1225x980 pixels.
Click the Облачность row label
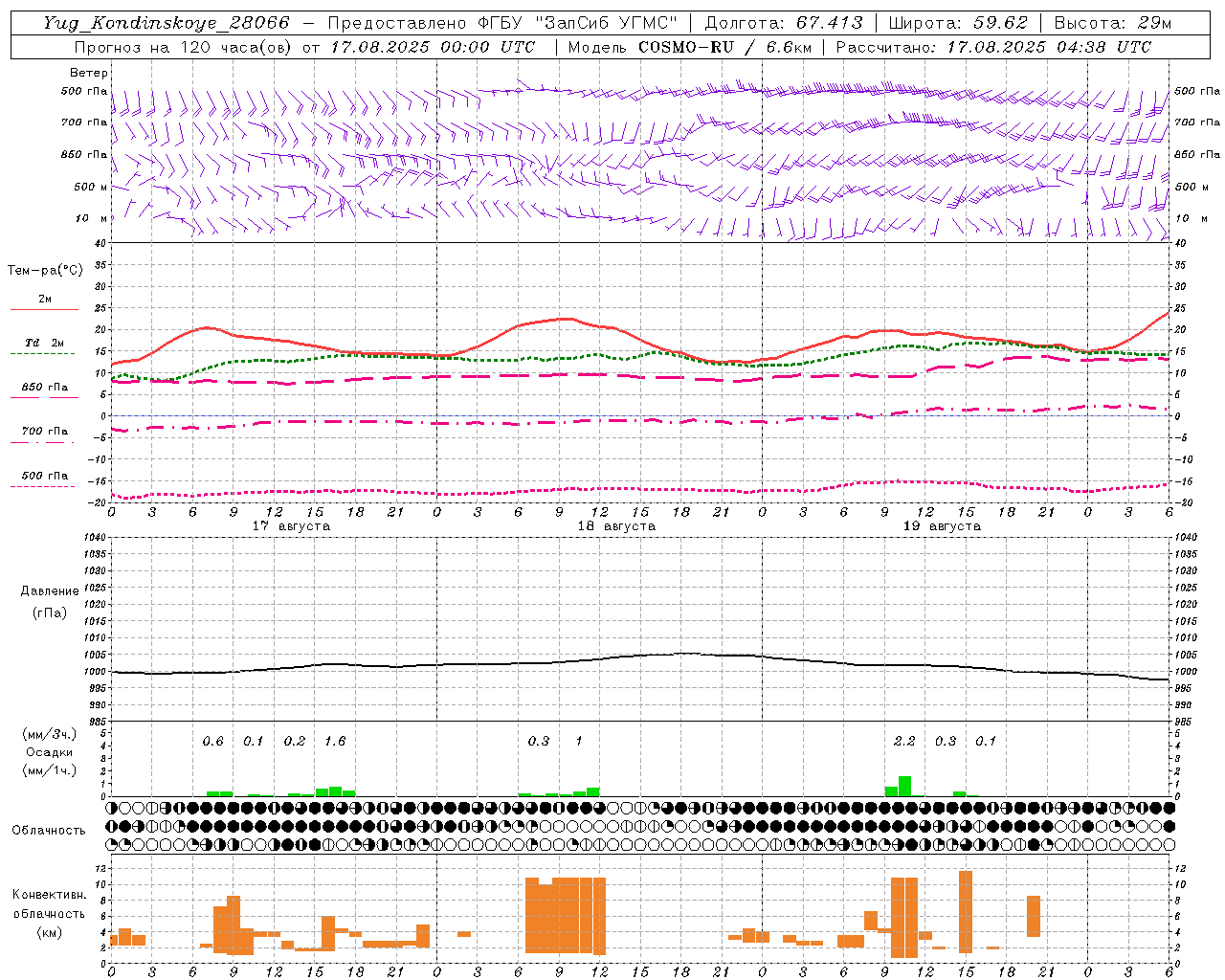tap(49, 831)
